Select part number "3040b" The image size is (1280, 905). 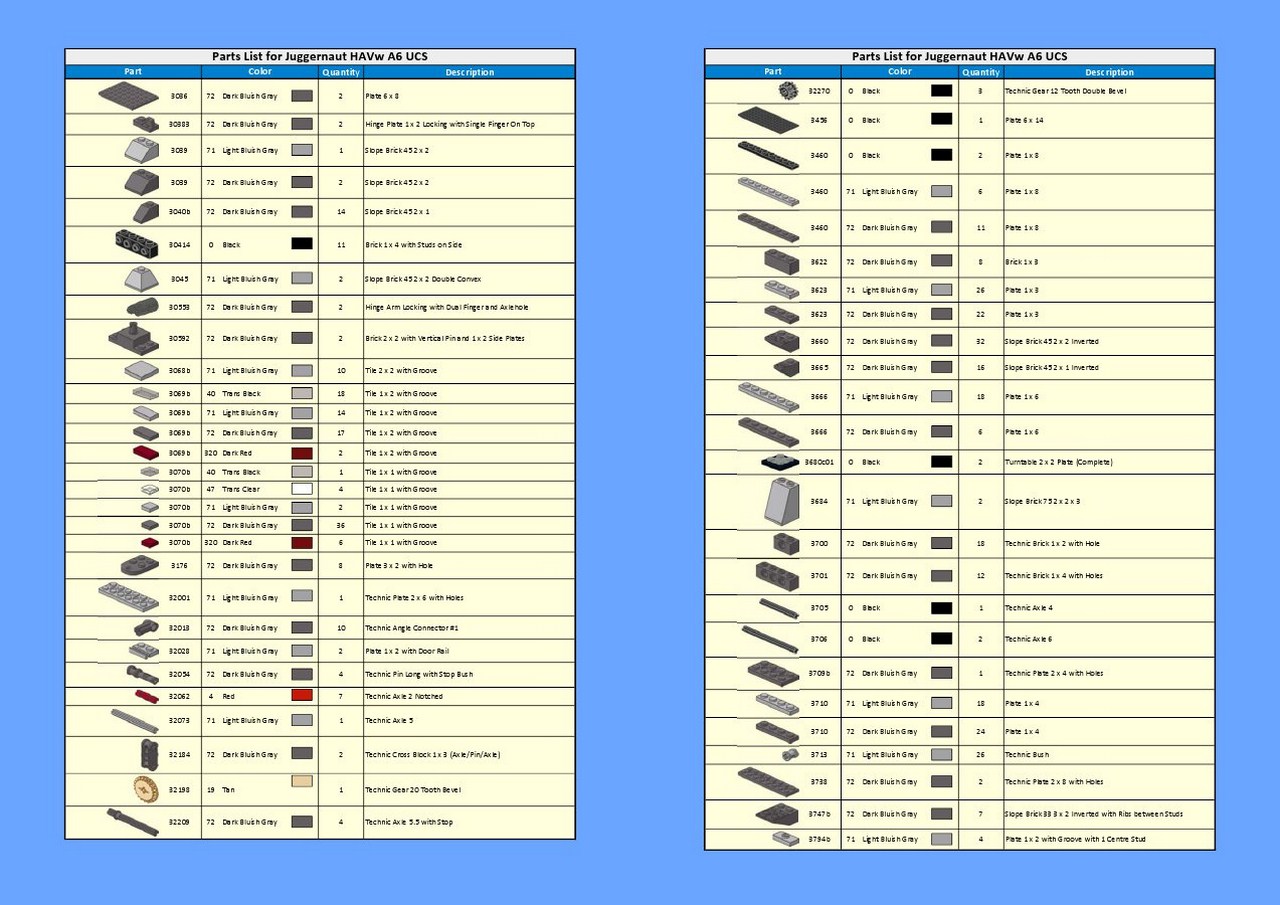point(179,212)
